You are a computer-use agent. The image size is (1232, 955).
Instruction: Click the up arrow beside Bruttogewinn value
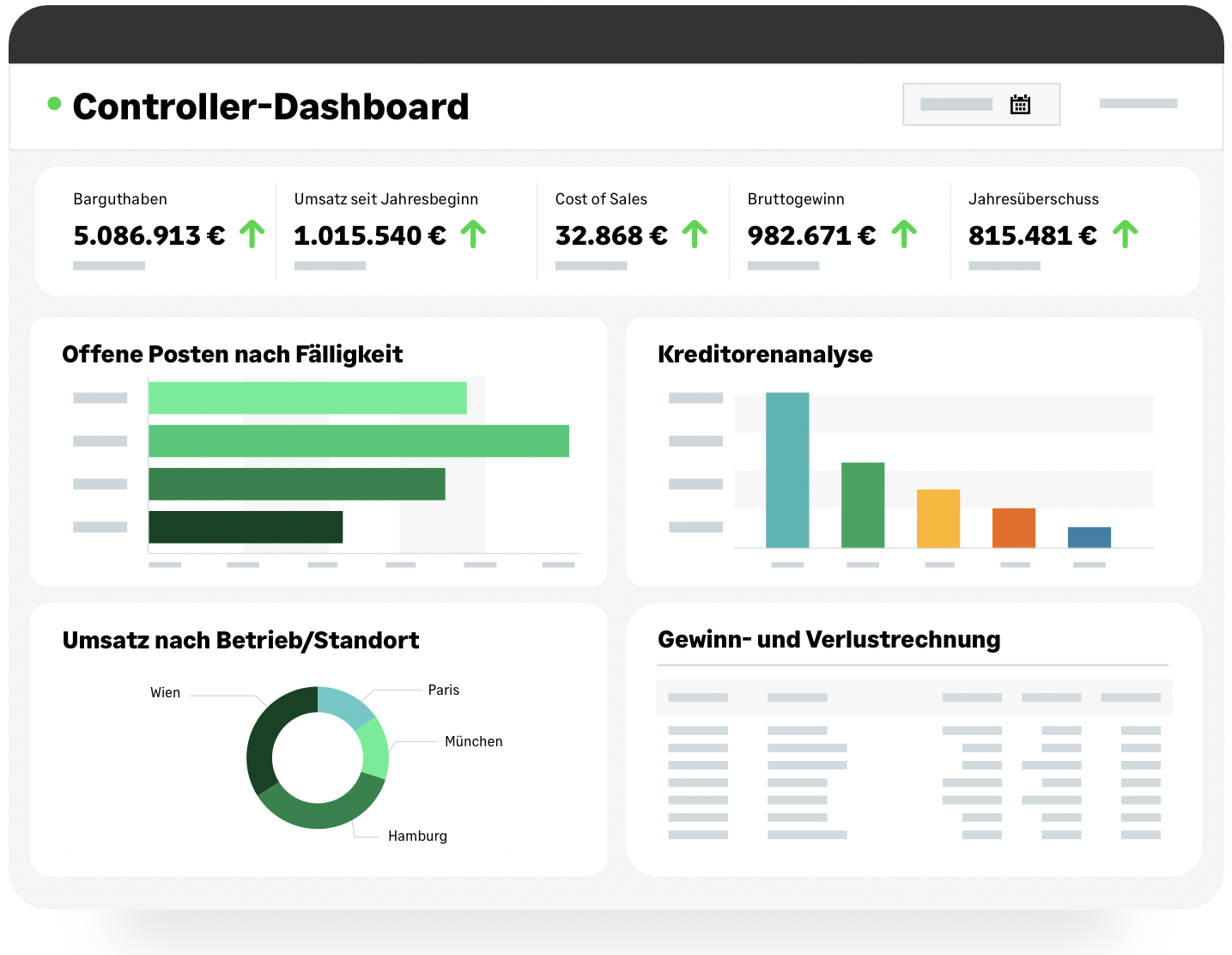(904, 234)
